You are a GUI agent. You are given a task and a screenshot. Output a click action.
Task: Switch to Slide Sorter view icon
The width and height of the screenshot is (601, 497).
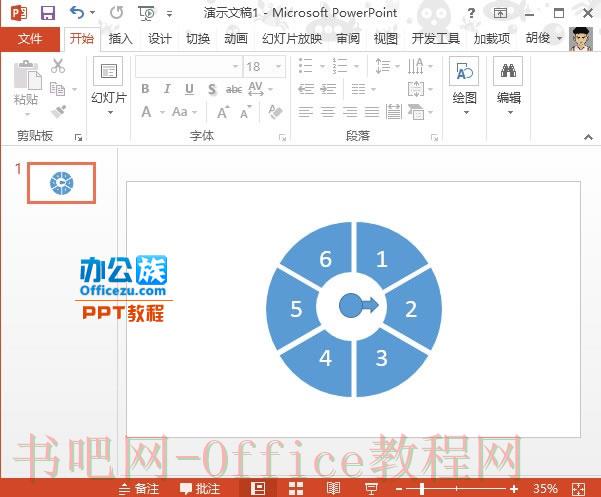pyautogui.click(x=296, y=489)
